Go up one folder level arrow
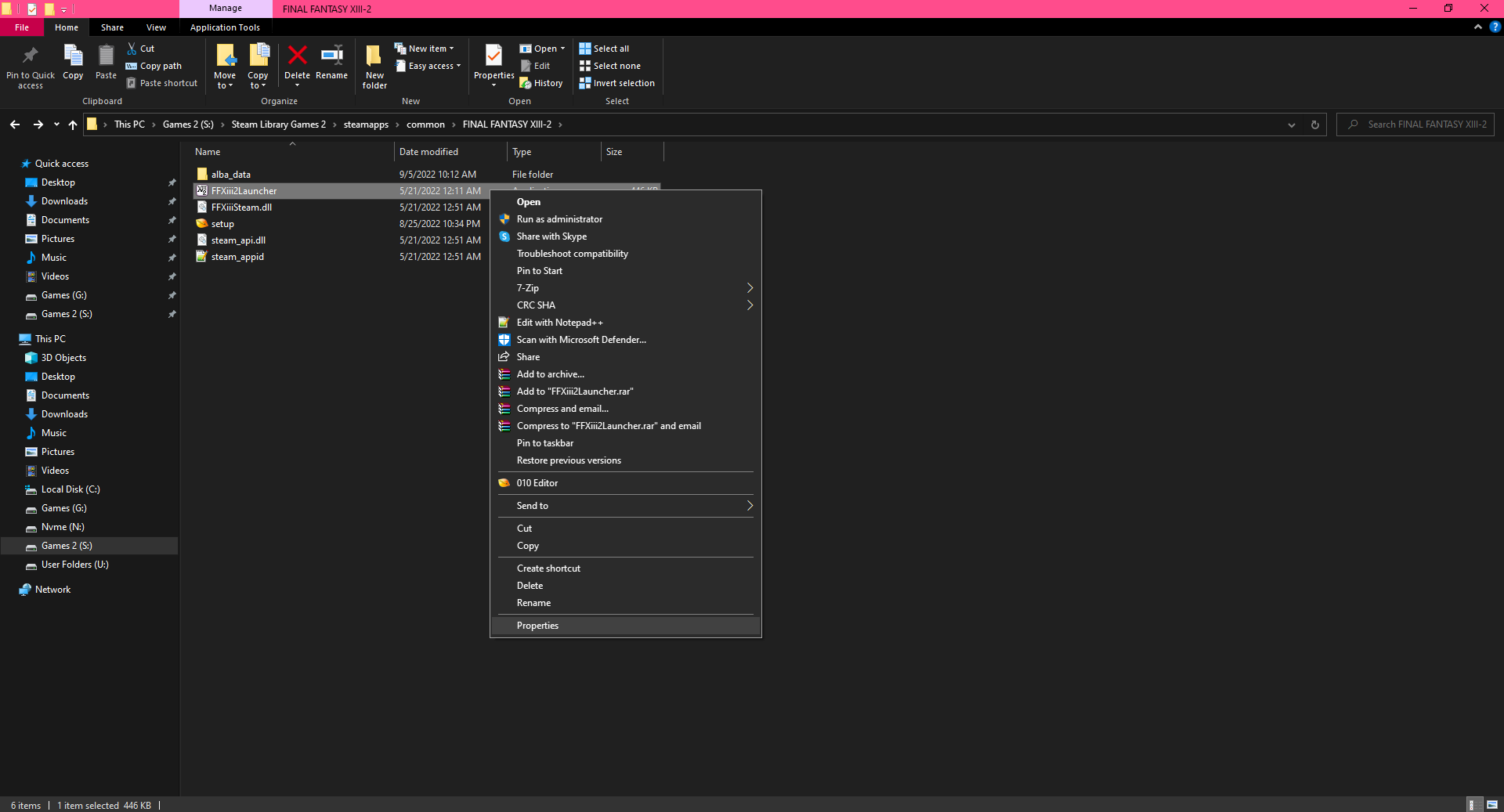This screenshot has height=812, width=1504. point(73,125)
